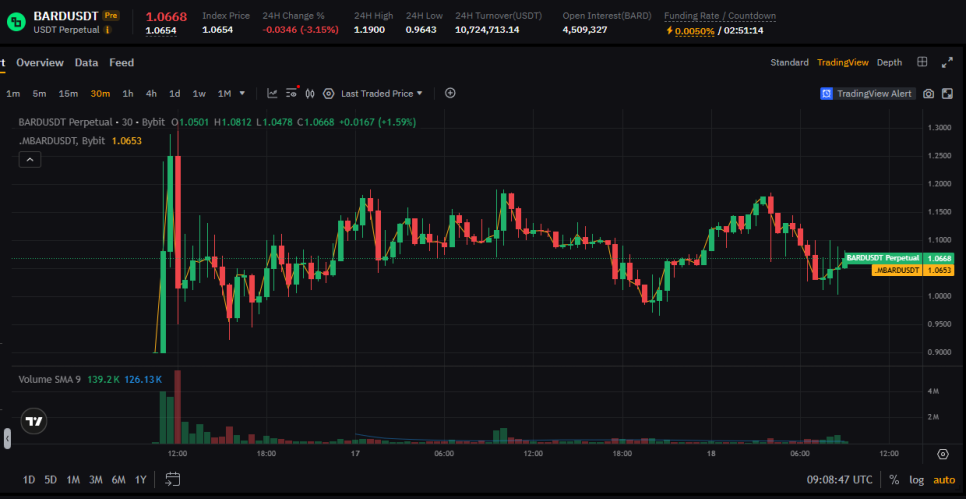Screen dimensions: 966x499
Task: Set range to 5D
Action: point(51,480)
